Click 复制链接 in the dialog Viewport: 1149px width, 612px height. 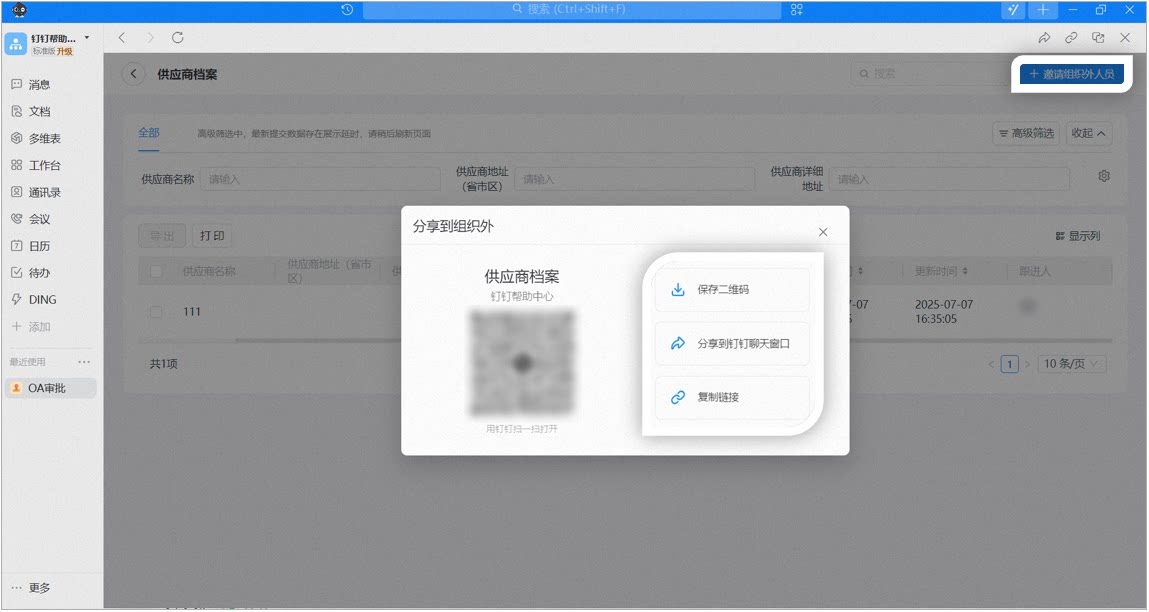732,397
